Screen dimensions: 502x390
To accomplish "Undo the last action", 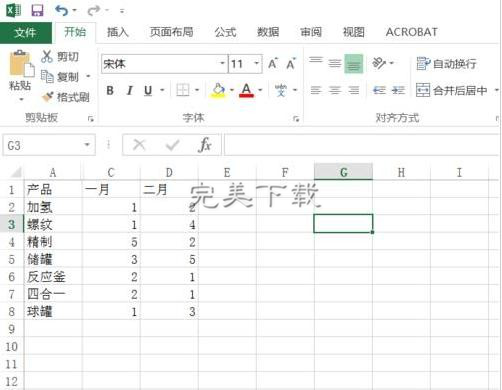I will pos(61,10).
